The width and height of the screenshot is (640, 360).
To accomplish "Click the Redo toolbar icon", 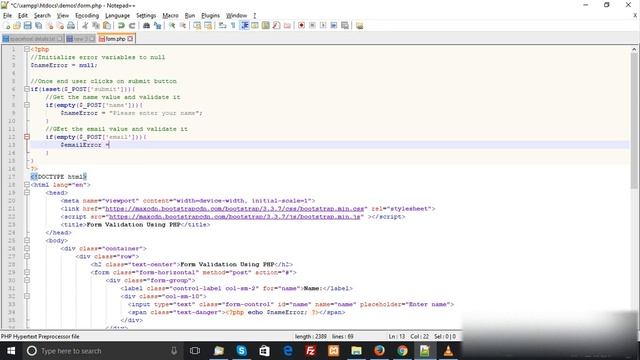I will tap(132, 25).
